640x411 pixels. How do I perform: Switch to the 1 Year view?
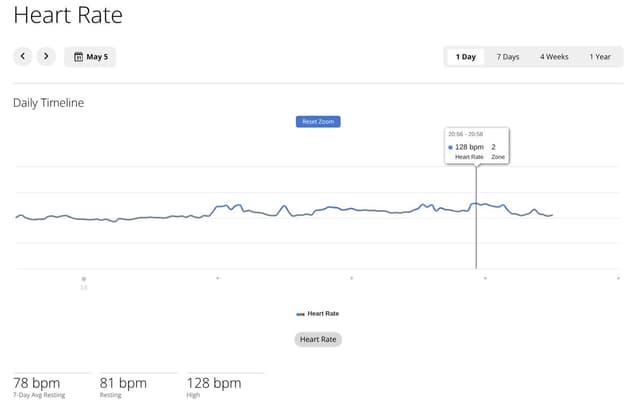(x=600, y=57)
